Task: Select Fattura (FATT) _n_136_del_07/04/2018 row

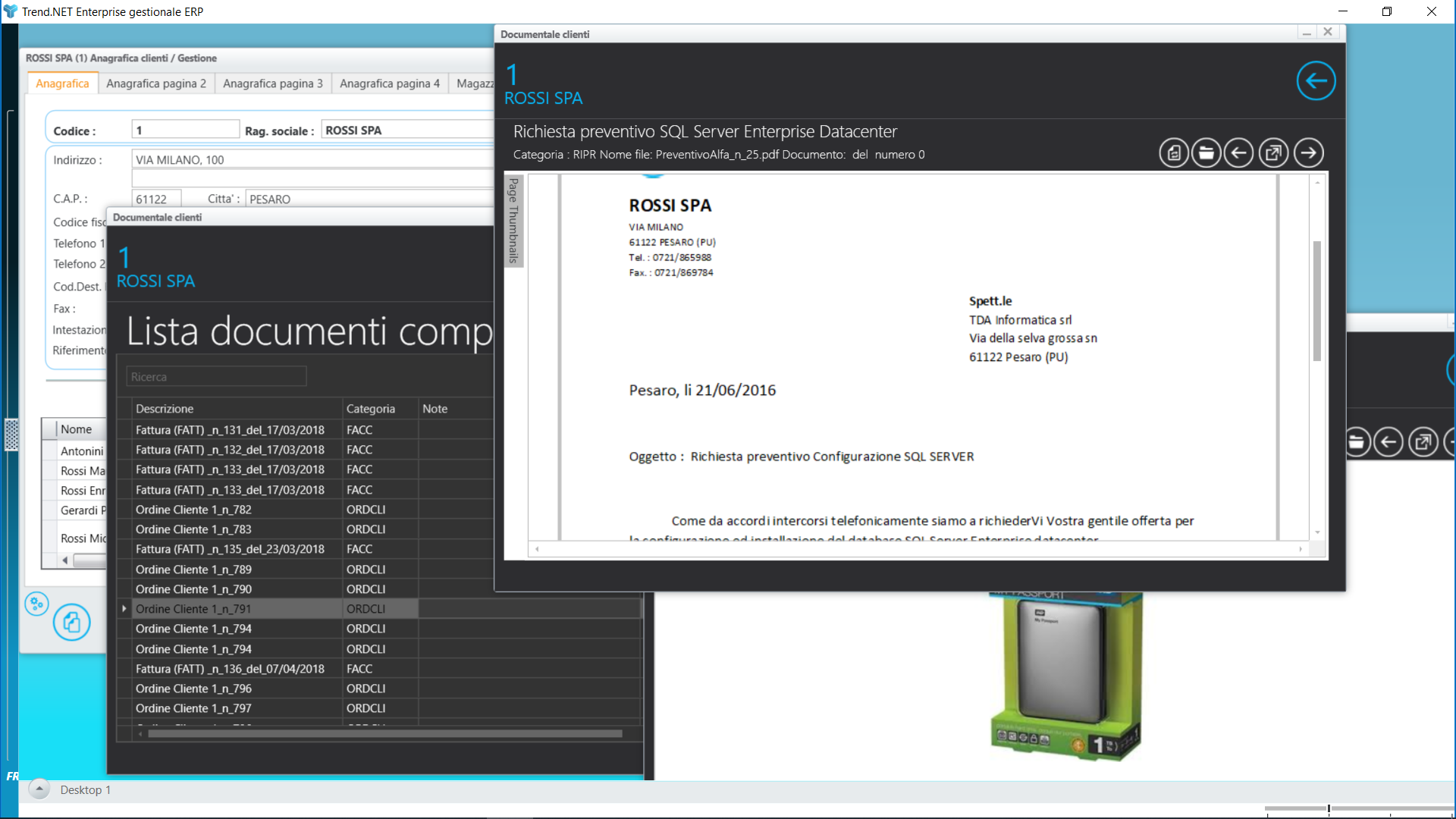Action: 230,669
